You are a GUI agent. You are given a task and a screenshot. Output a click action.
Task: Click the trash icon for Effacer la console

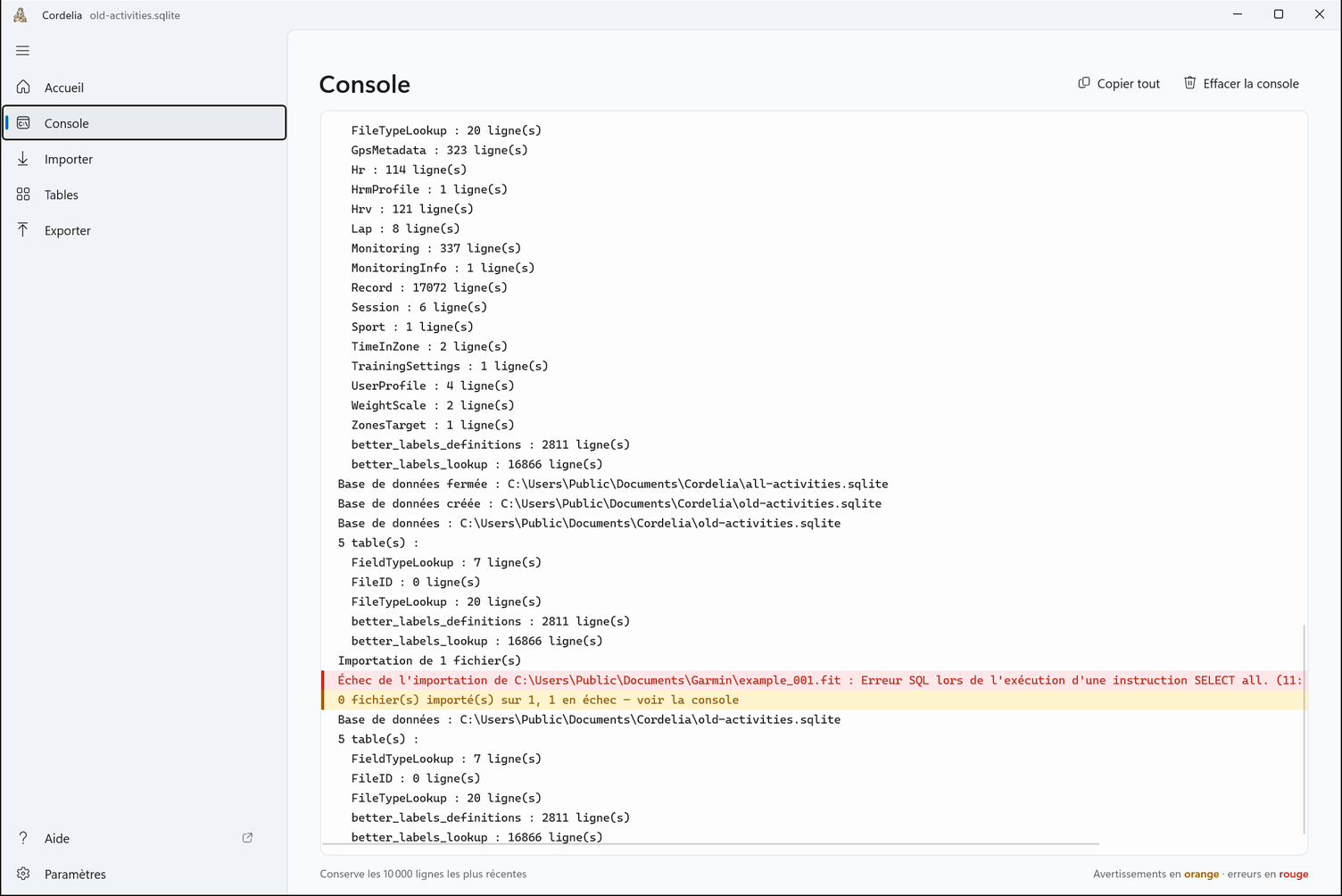pos(1189,83)
